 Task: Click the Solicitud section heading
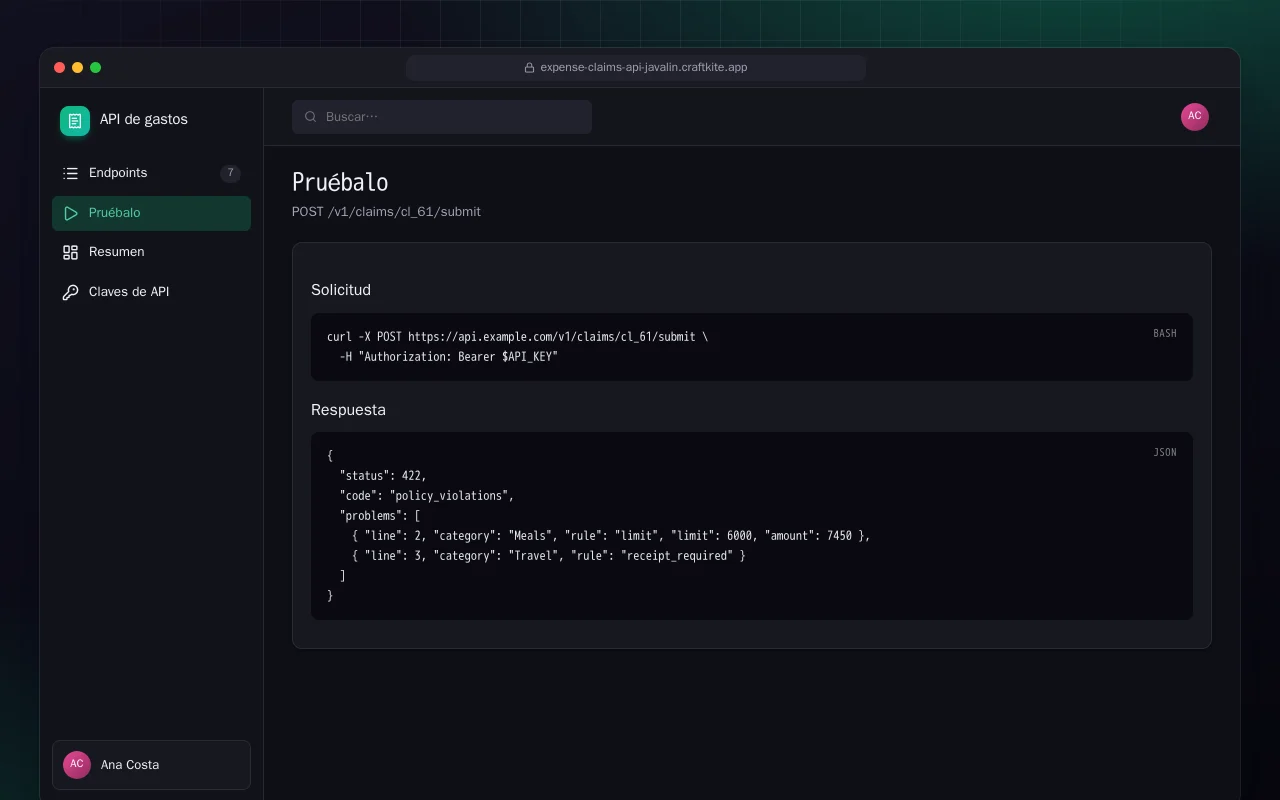click(x=341, y=290)
